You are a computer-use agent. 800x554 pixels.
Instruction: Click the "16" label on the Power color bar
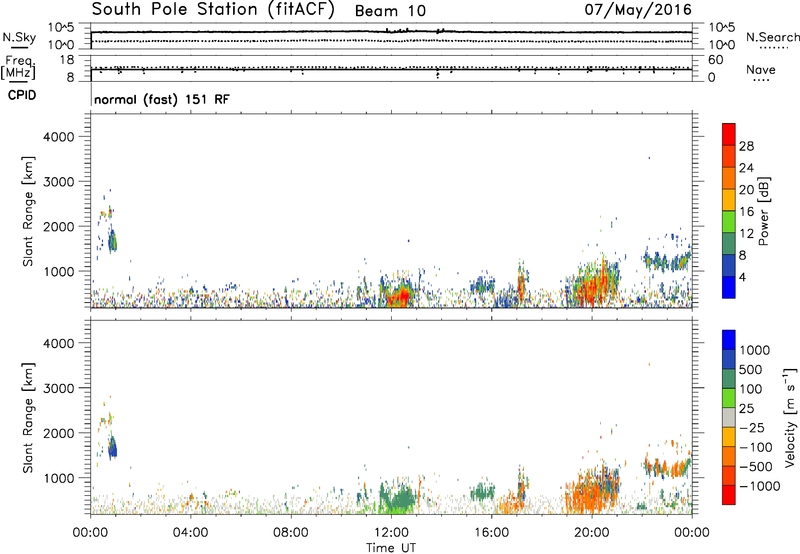coord(746,212)
